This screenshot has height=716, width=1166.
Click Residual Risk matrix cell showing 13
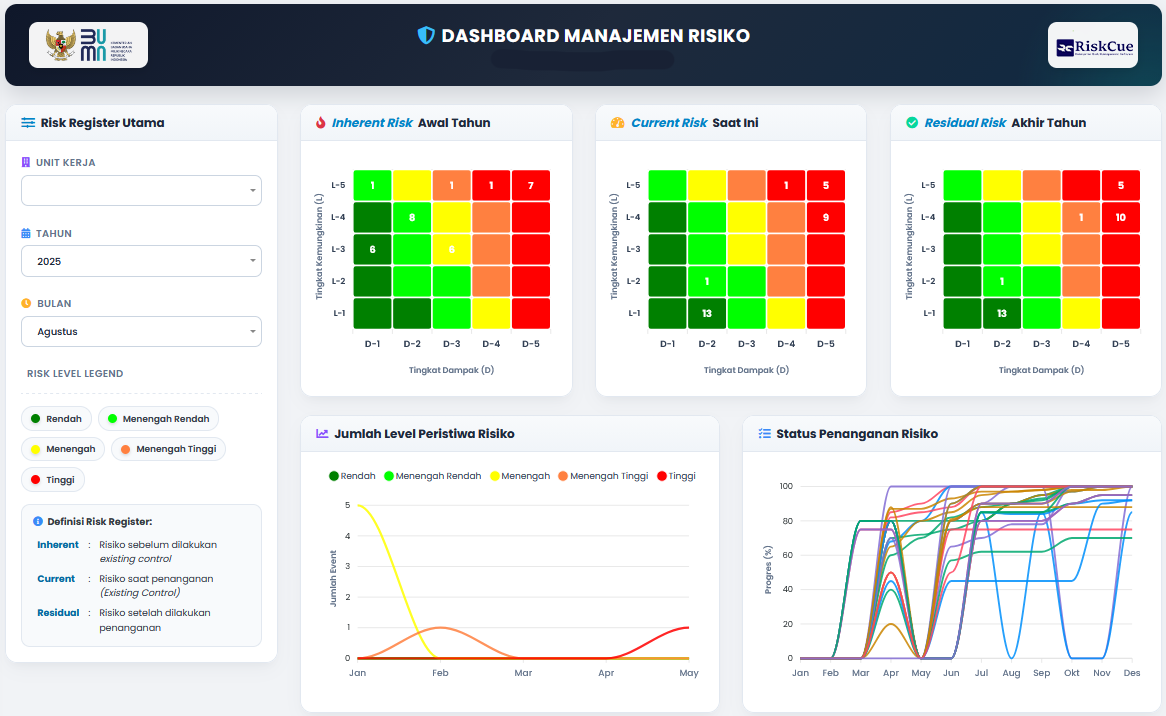point(1002,313)
